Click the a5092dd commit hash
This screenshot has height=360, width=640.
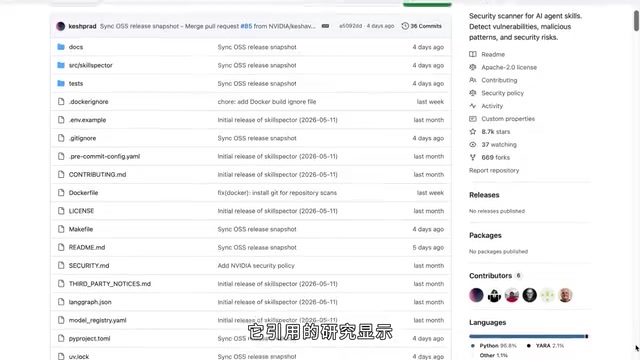[350, 26]
